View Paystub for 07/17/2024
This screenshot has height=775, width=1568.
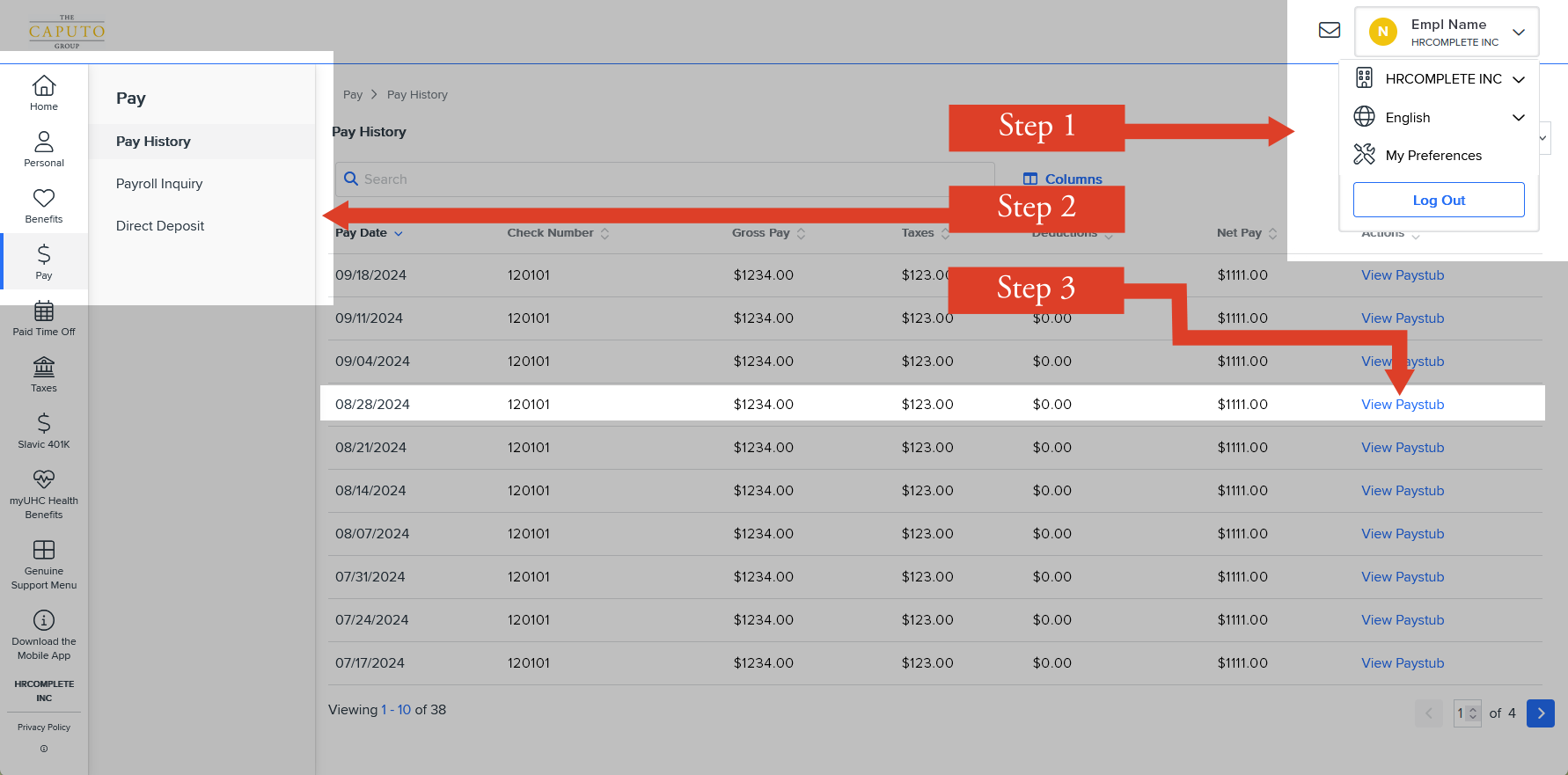pyautogui.click(x=1403, y=663)
